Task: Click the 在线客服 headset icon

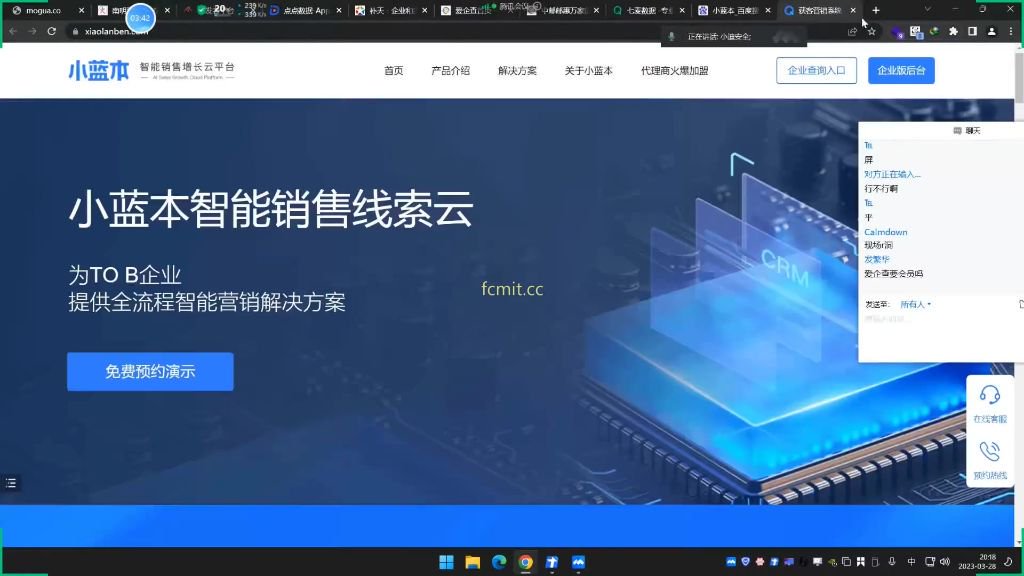Action: [x=989, y=395]
